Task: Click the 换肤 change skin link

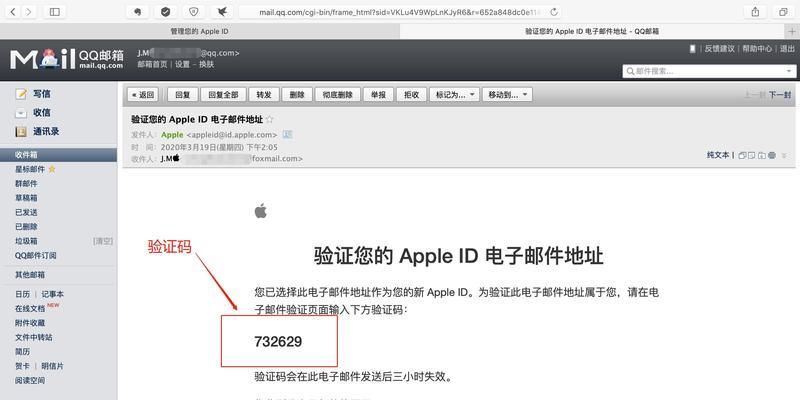Action: [207, 64]
